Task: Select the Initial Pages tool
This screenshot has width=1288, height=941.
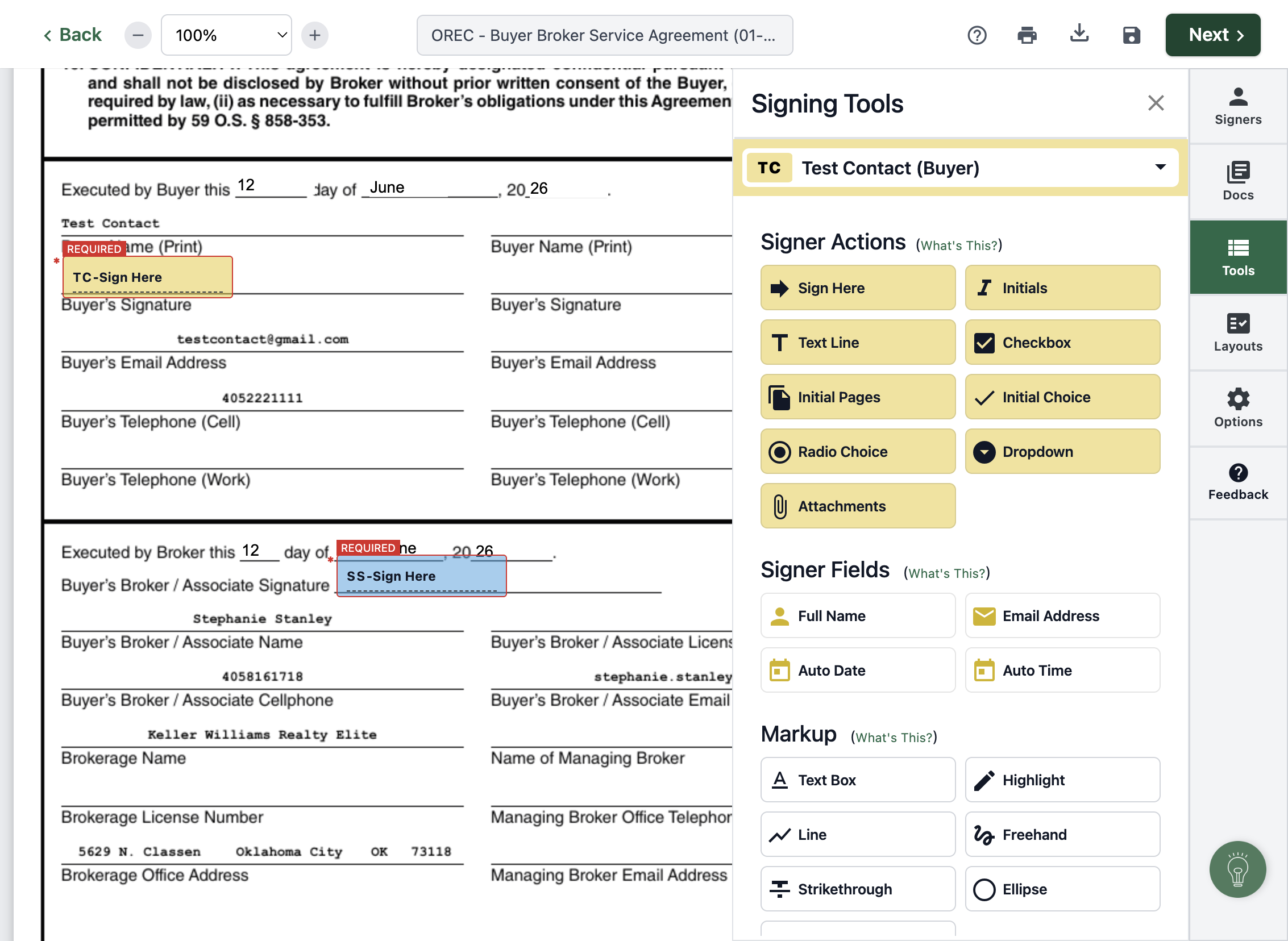Action: pos(858,397)
